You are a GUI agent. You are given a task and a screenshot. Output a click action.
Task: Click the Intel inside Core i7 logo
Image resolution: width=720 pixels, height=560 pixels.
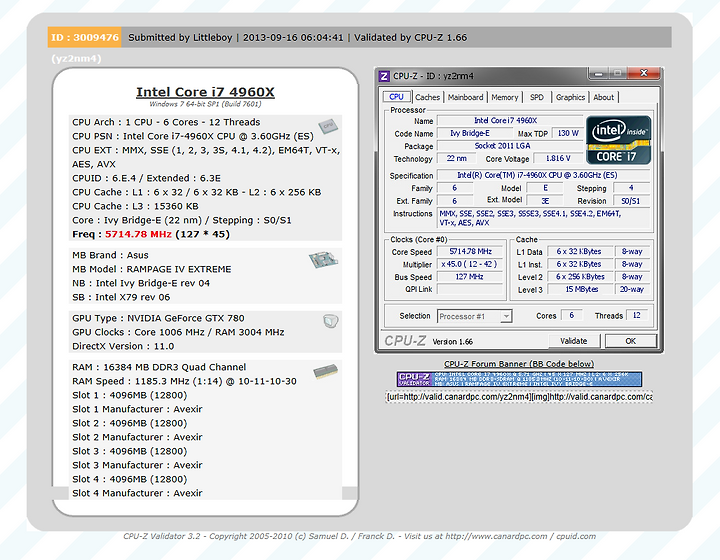point(619,140)
